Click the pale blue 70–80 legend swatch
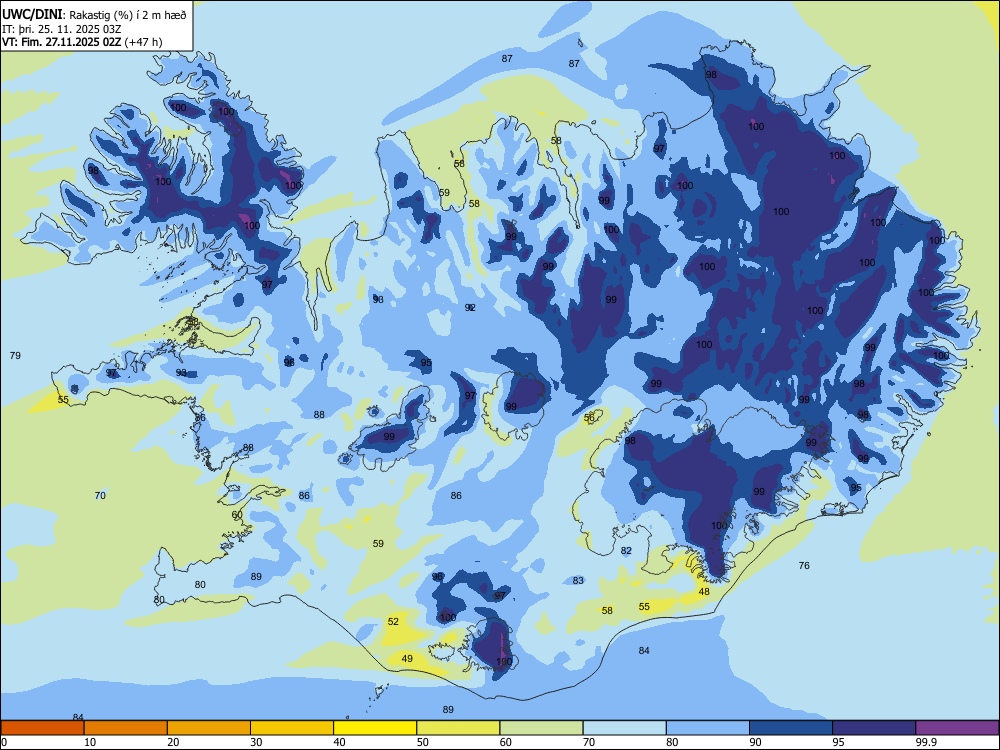 pos(624,728)
